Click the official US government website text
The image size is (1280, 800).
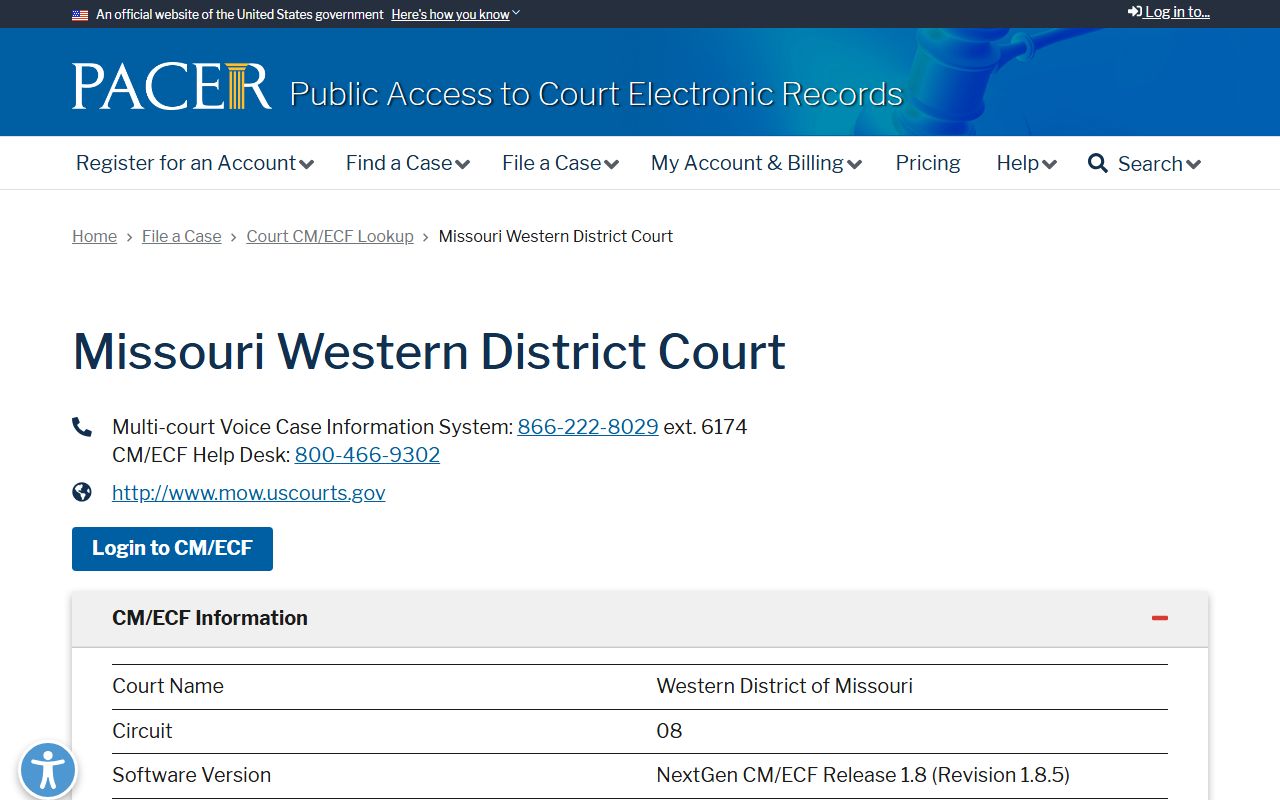pos(240,15)
